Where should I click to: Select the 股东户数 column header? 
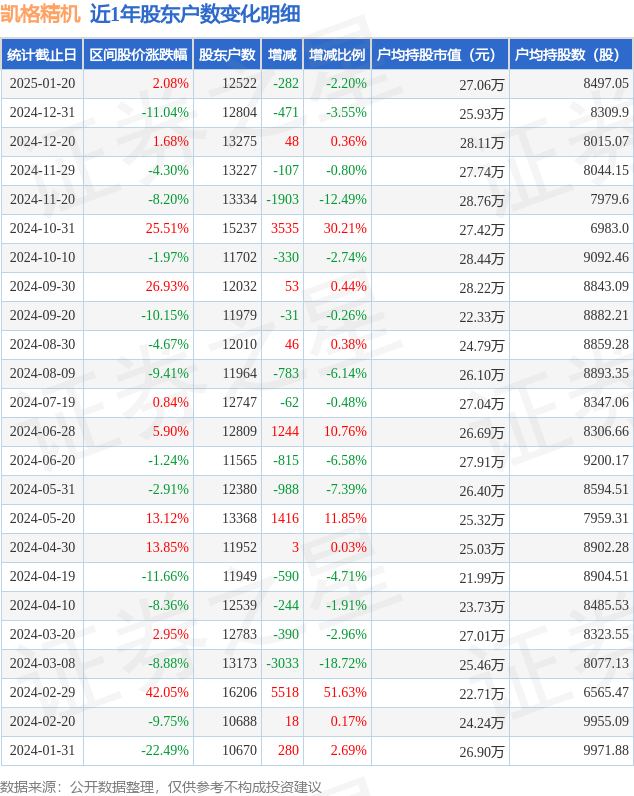[227, 54]
